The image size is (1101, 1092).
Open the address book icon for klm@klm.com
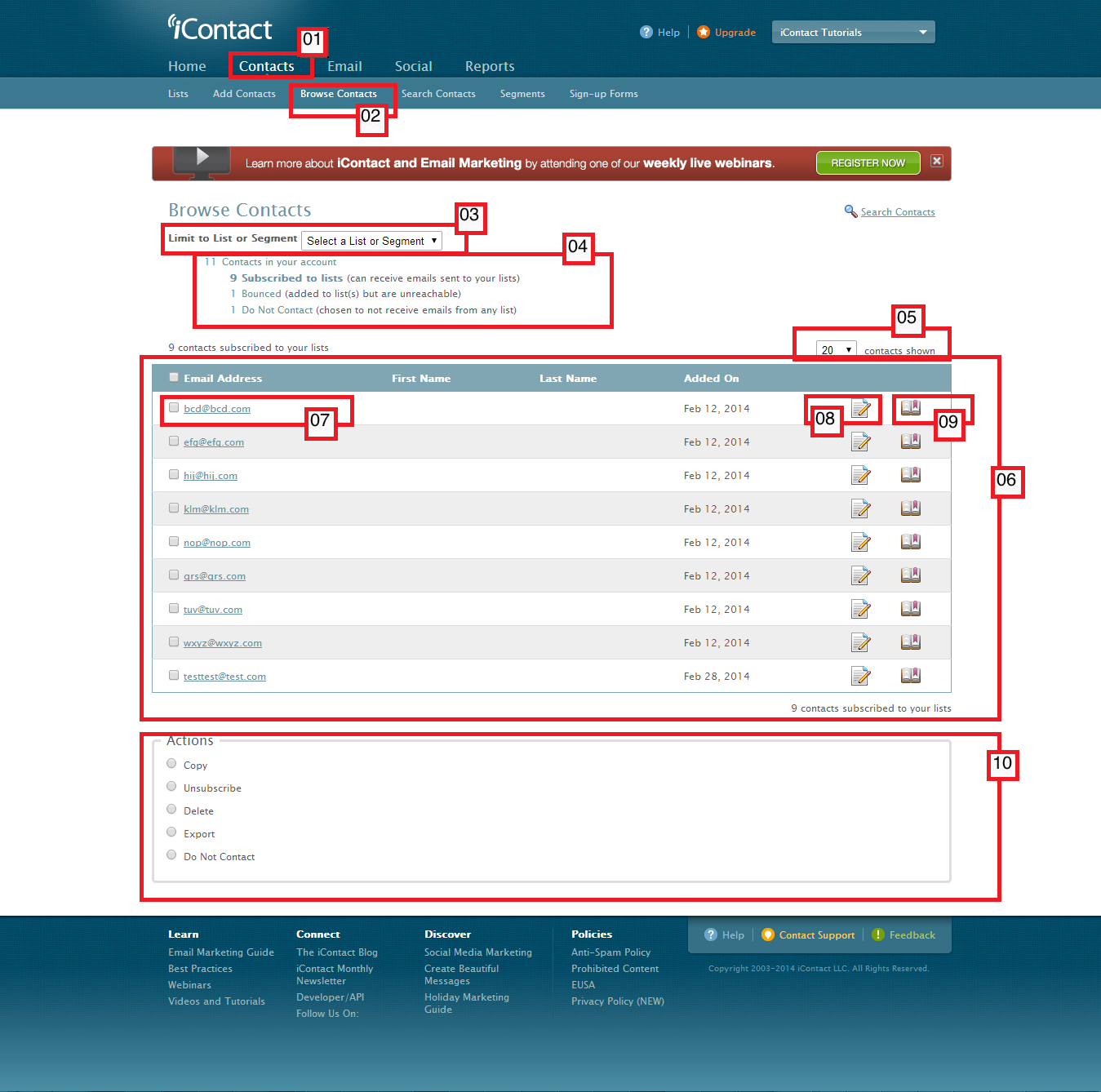click(910, 508)
